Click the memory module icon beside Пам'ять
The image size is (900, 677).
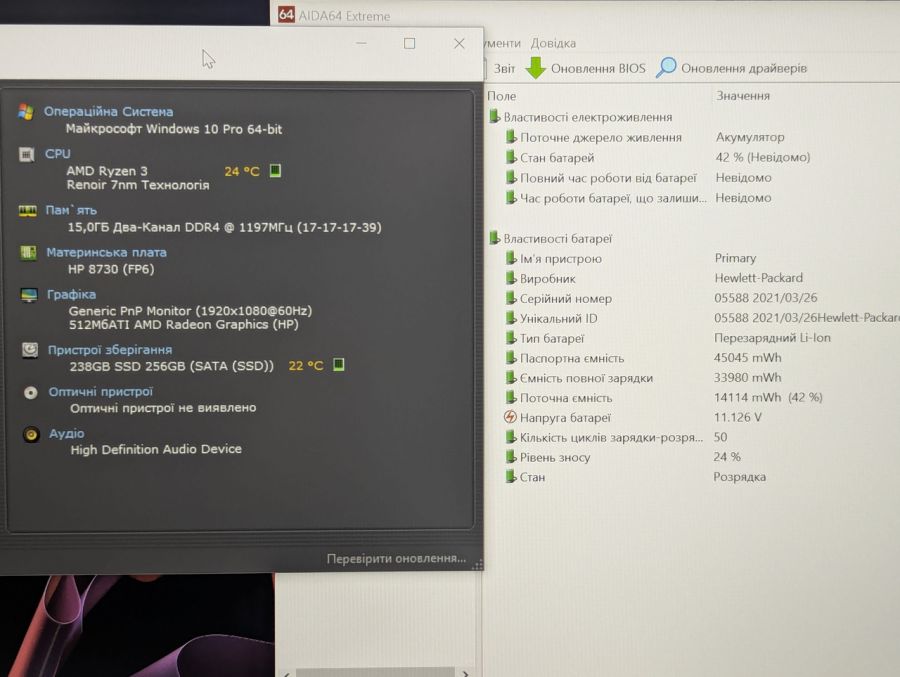[x=27, y=211]
